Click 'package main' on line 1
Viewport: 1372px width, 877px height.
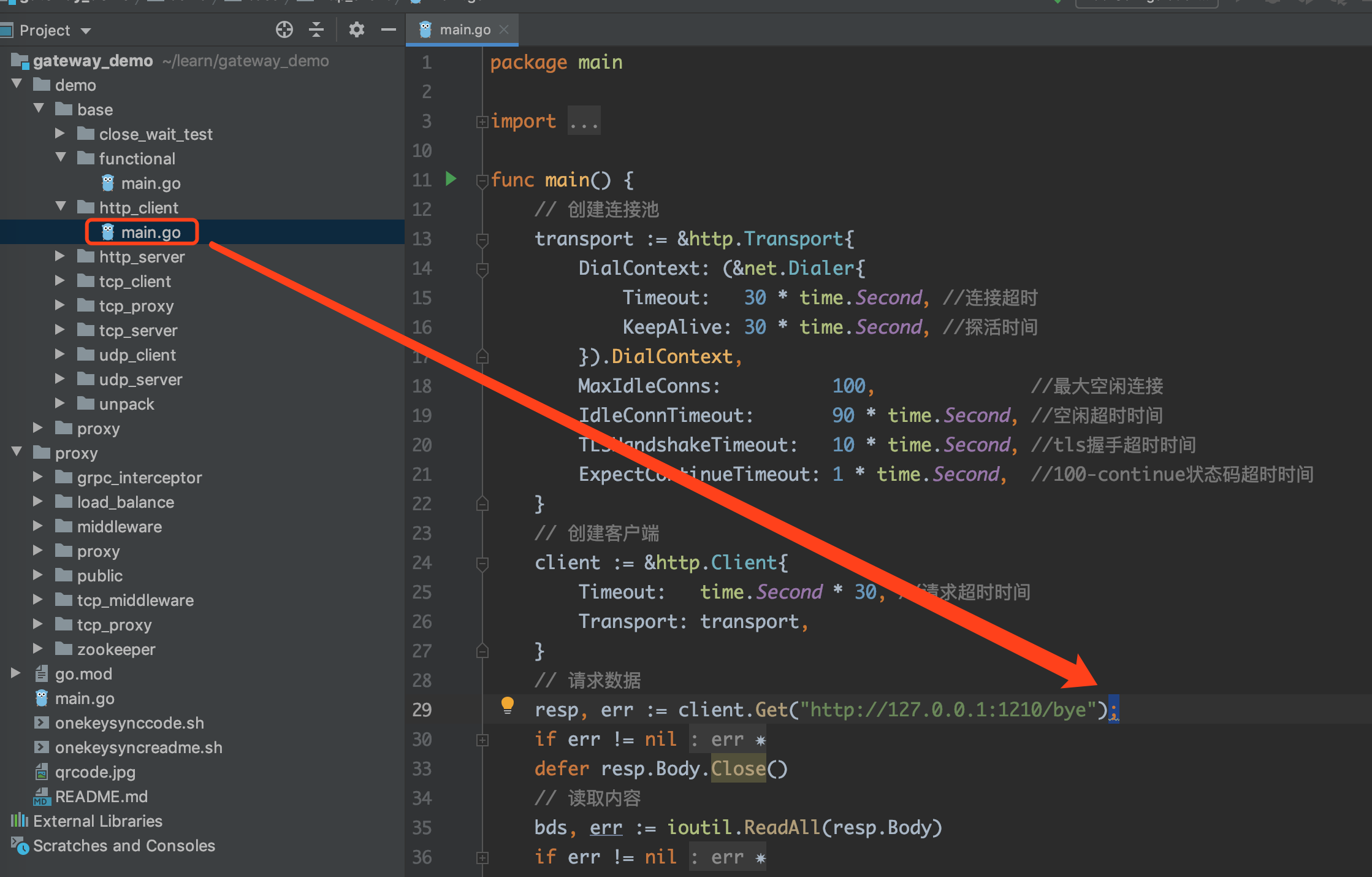tap(556, 63)
